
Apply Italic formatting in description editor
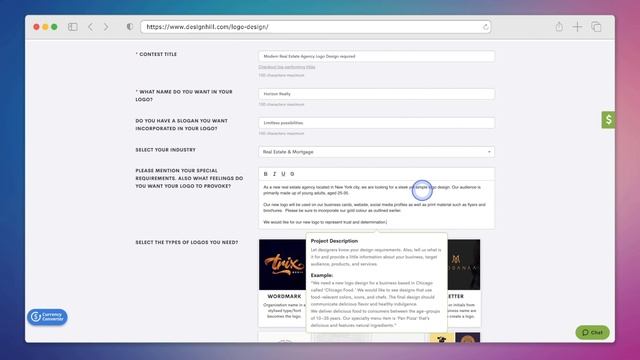[274, 174]
